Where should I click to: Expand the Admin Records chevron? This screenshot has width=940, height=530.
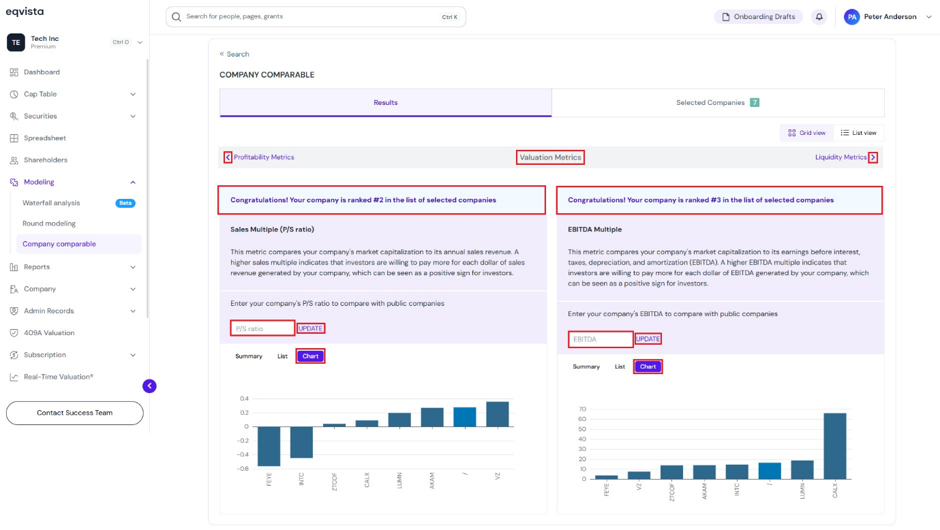point(133,311)
